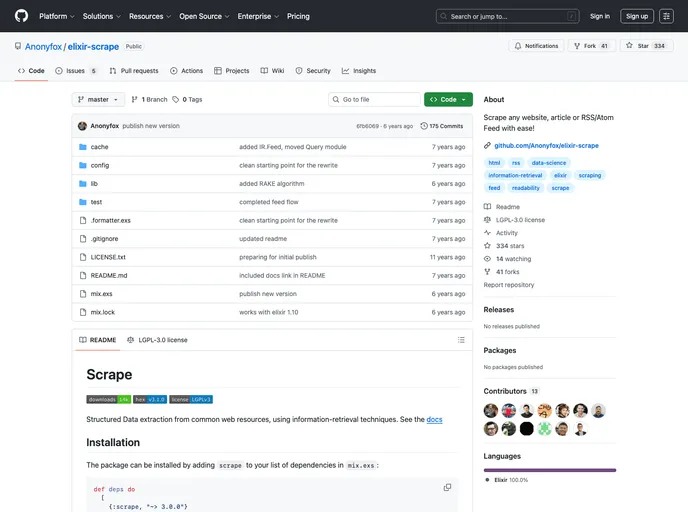Expand the Platform menu
This screenshot has height=512, width=688.
point(56,16)
